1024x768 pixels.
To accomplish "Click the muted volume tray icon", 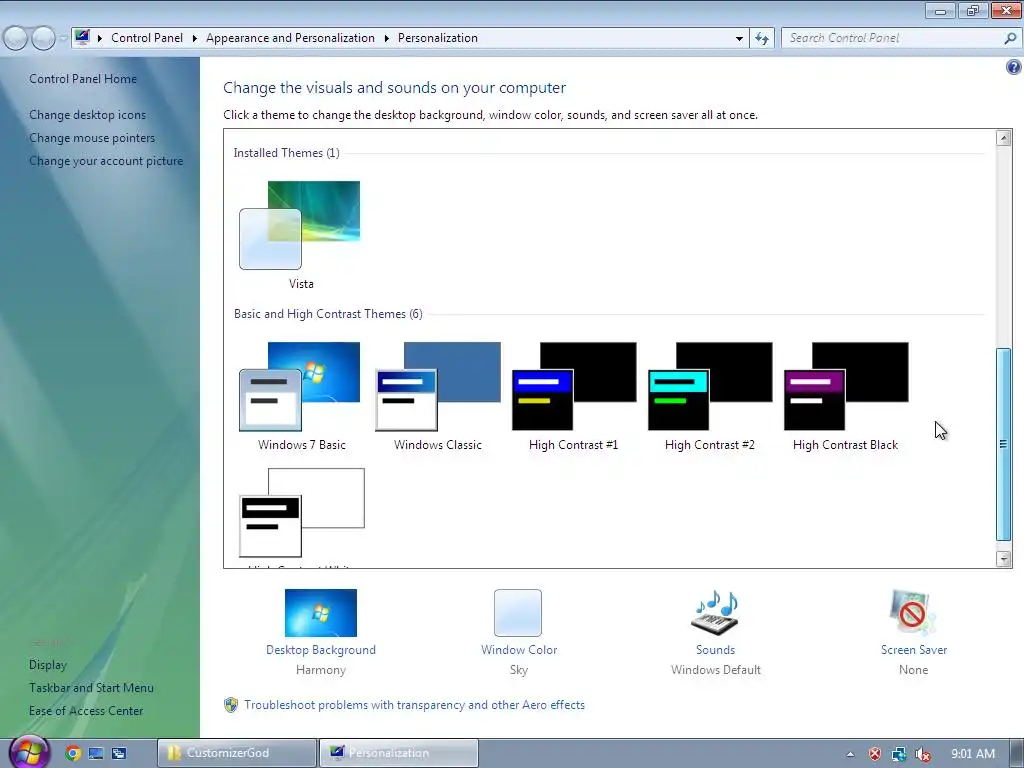I will click(x=923, y=754).
